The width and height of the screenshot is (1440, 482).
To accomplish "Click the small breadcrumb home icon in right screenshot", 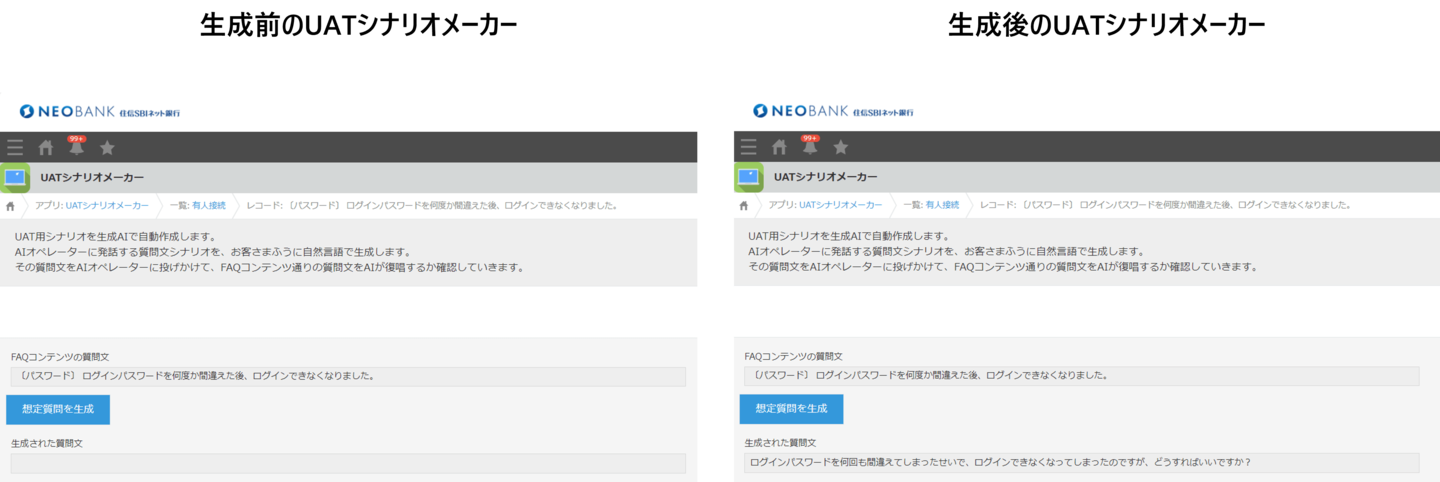I will coord(744,205).
